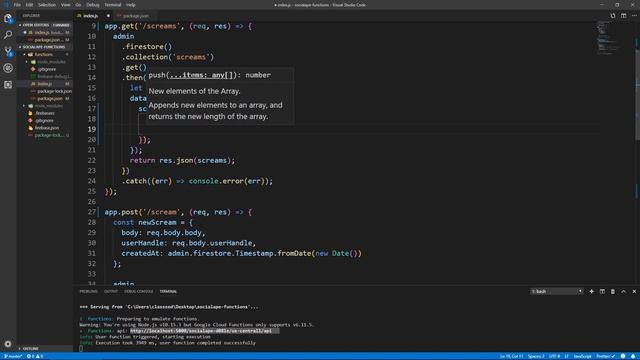This screenshot has width=640, height=360.
Task: Click the feedback smiley in status bar
Action: point(623,356)
